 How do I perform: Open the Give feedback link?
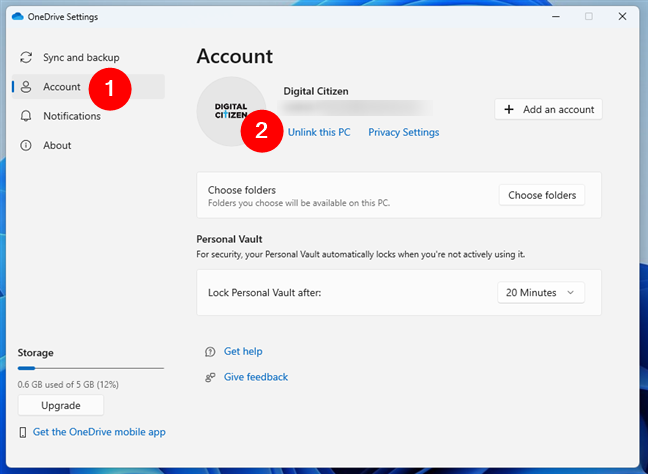256,377
